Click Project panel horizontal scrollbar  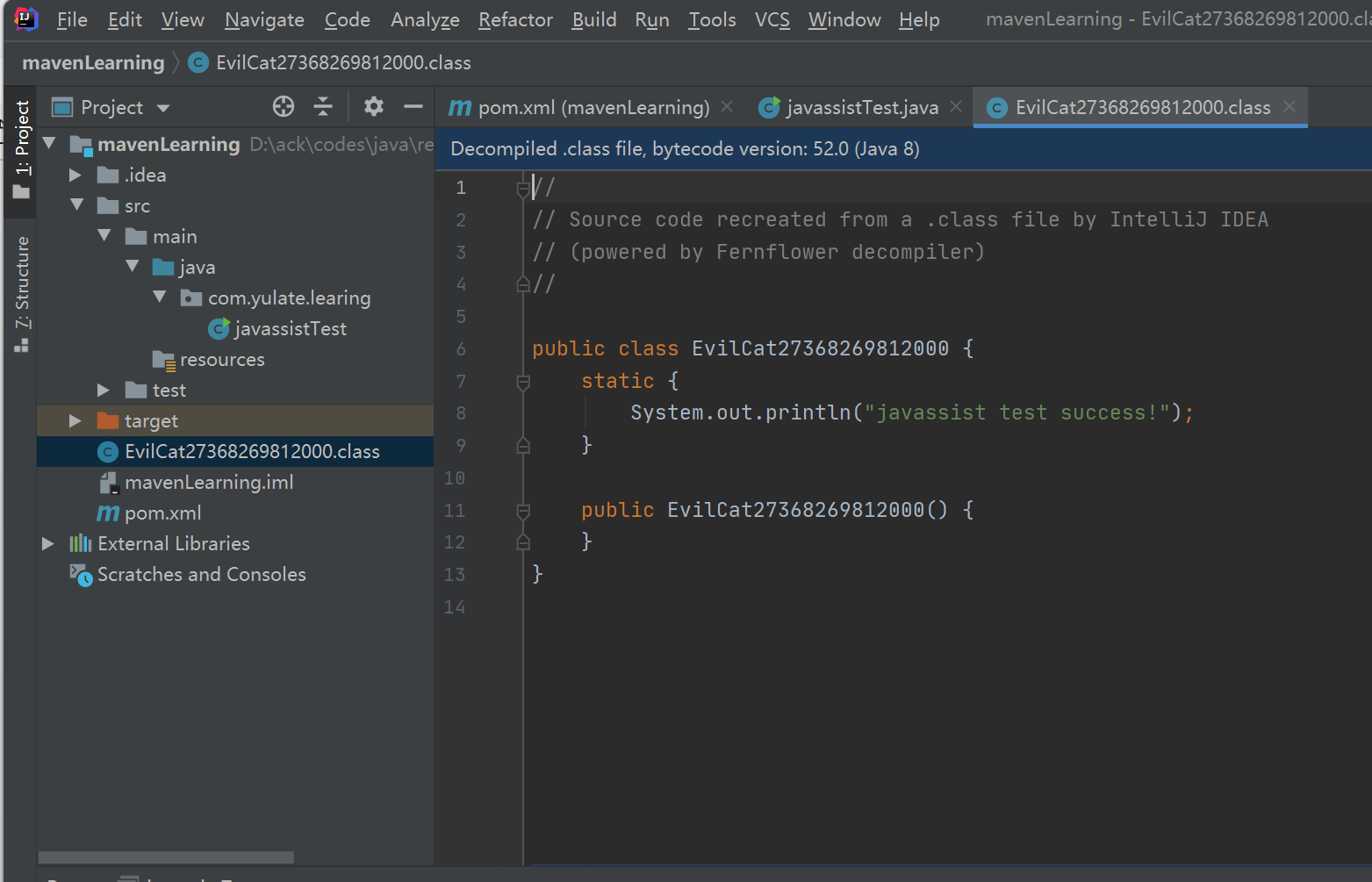pos(166,857)
